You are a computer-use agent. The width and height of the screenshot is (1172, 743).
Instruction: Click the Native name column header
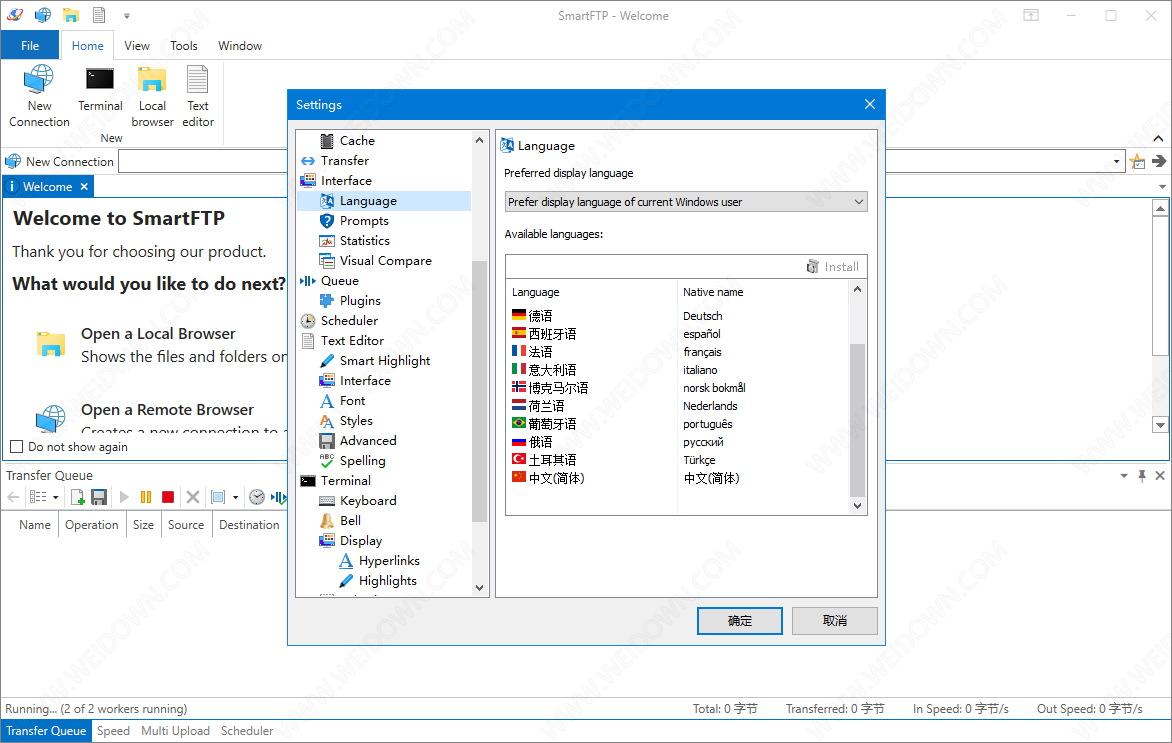click(x=713, y=292)
